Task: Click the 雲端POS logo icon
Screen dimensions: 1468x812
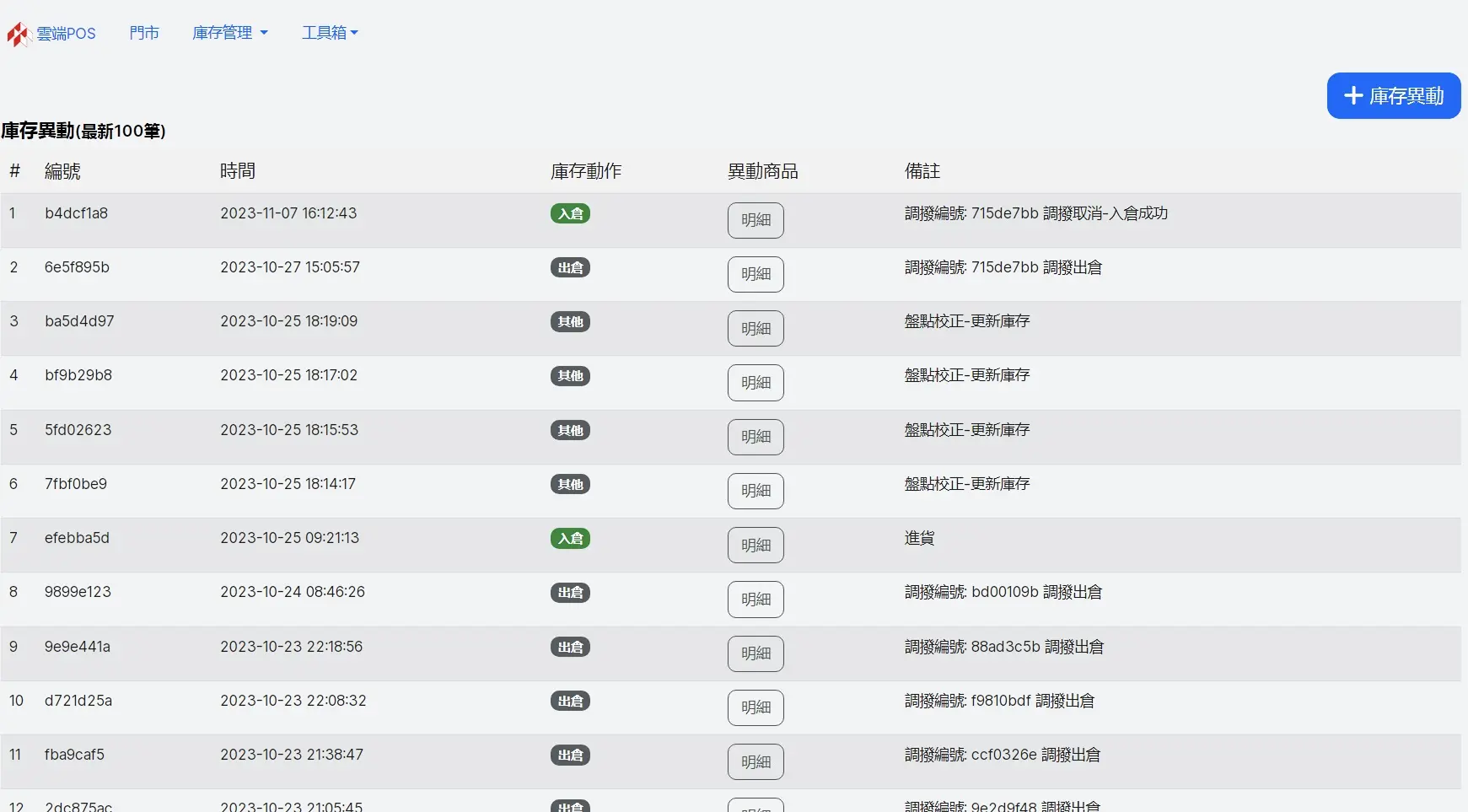Action: coord(19,34)
